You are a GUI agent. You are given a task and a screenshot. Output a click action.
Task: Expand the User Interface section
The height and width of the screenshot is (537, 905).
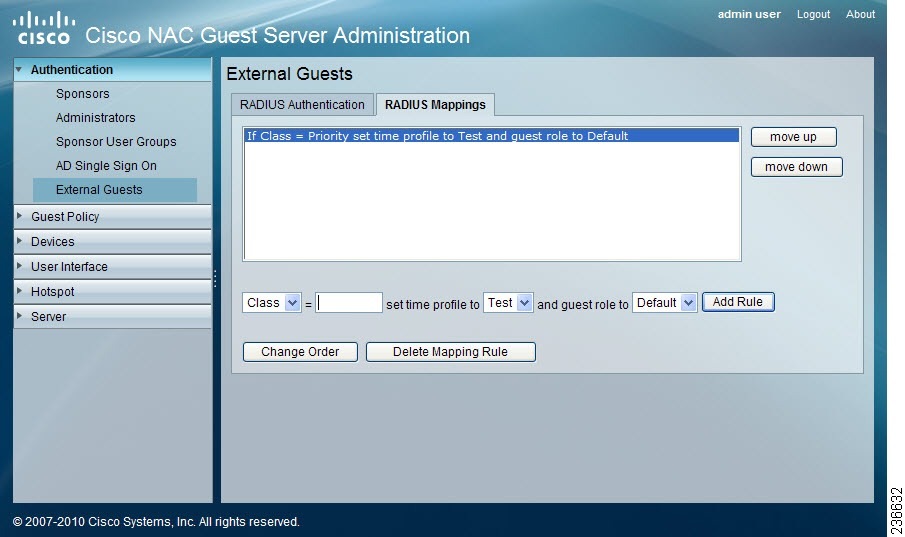(113, 266)
